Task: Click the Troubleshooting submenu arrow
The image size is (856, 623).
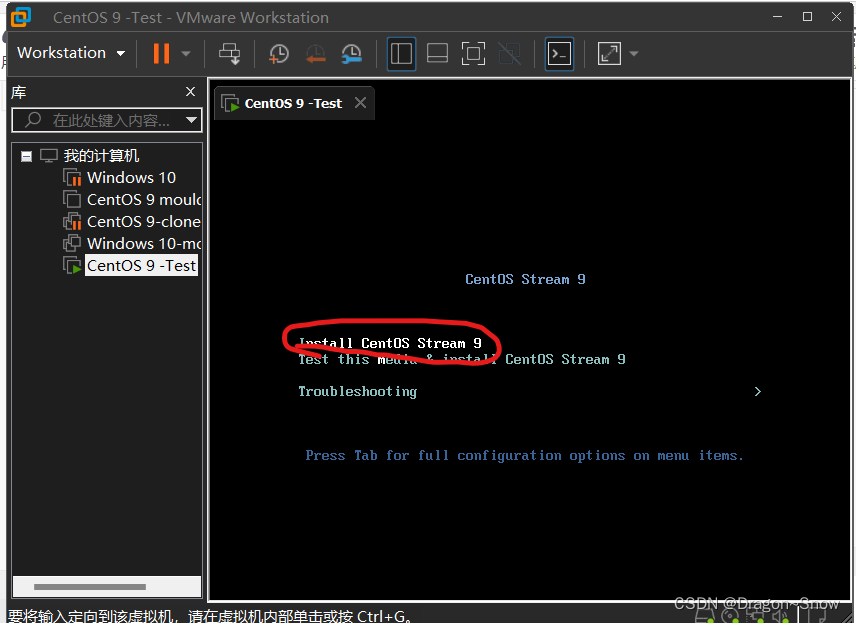Action: click(x=757, y=391)
